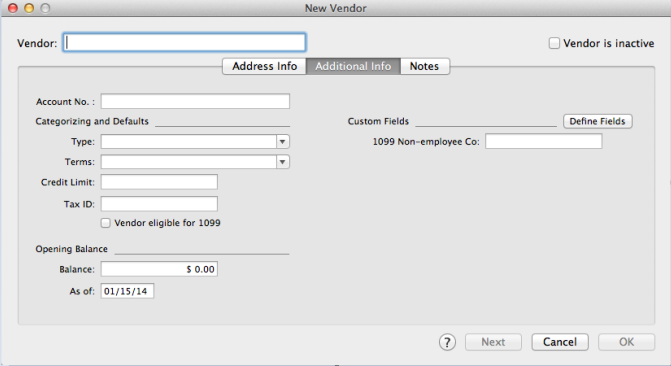Screen dimensions: 671x366
Task: Click the 1099 Non-employee Co field
Action: click(543, 141)
